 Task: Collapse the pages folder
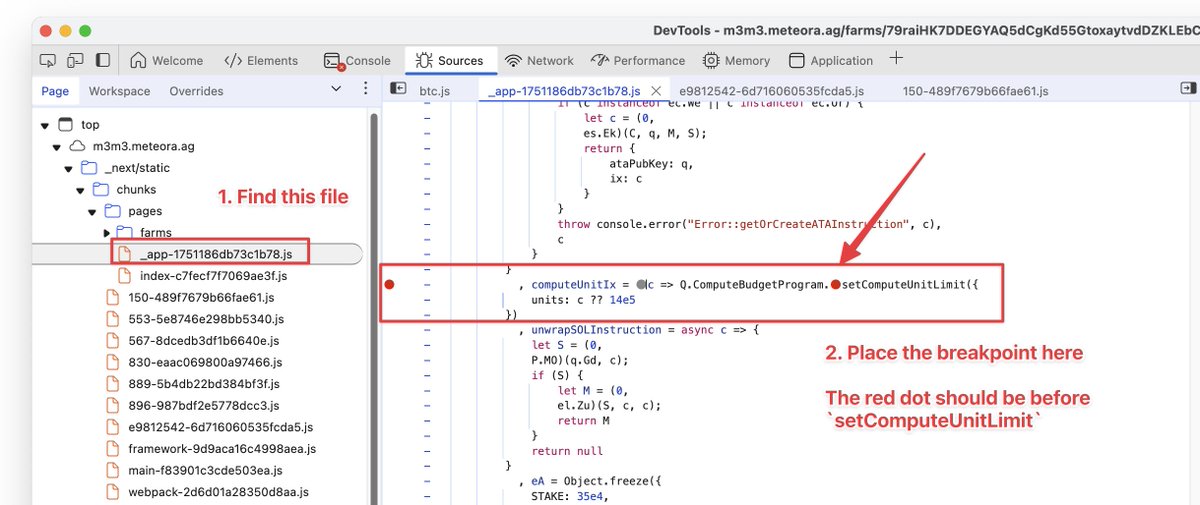pos(93,211)
